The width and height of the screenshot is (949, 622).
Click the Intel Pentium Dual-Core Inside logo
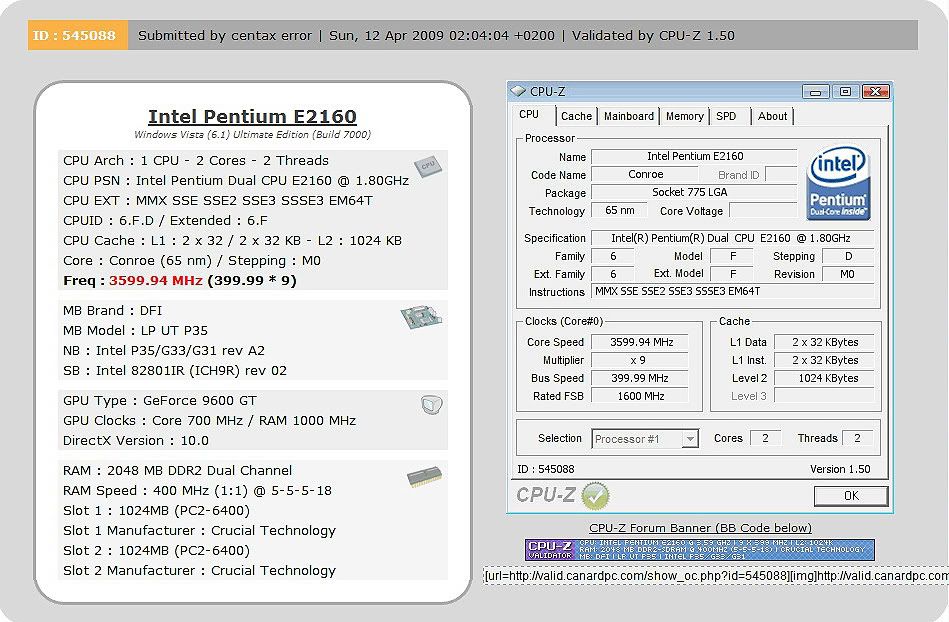tap(838, 182)
